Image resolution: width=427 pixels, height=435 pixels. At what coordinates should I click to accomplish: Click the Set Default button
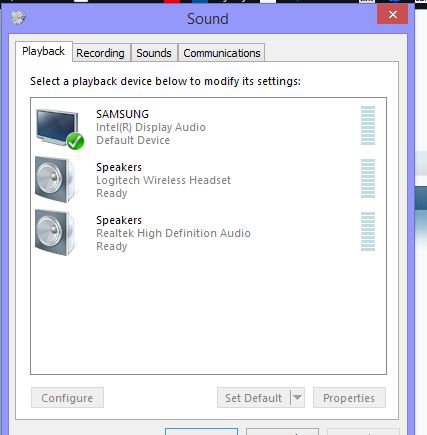click(x=254, y=397)
